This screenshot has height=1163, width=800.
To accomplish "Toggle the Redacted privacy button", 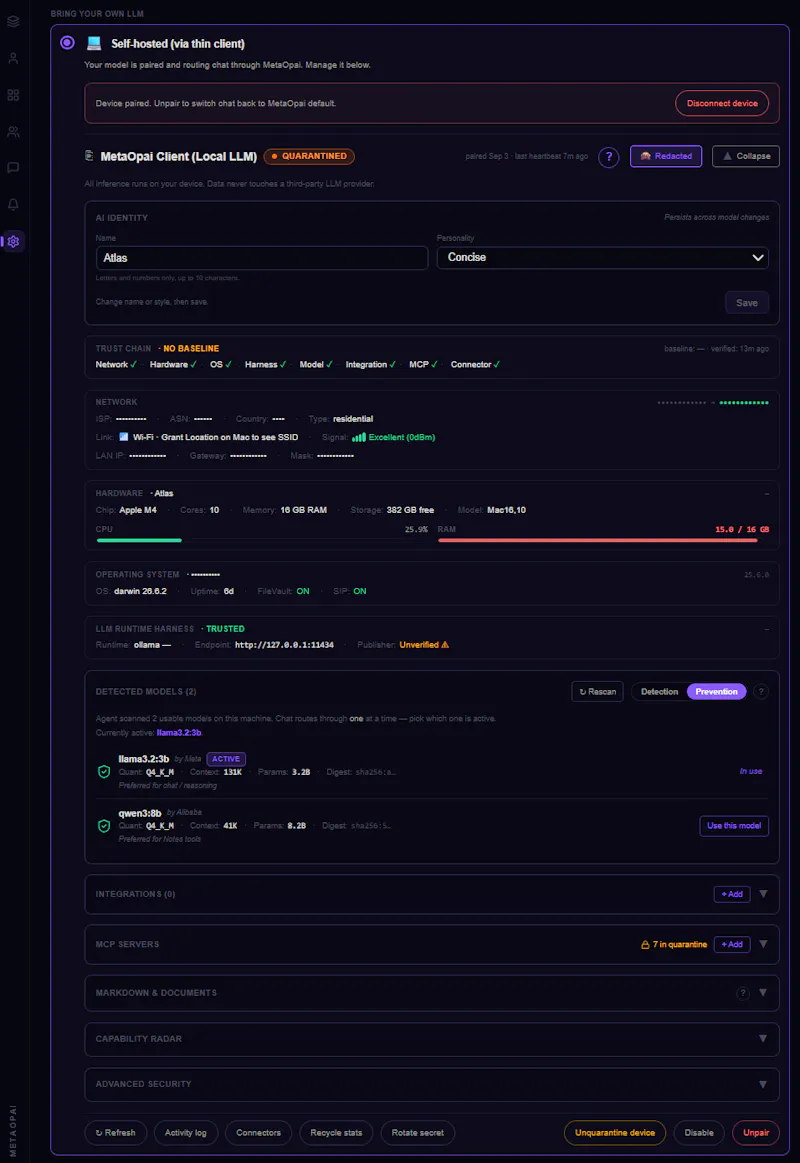I will [666, 157].
